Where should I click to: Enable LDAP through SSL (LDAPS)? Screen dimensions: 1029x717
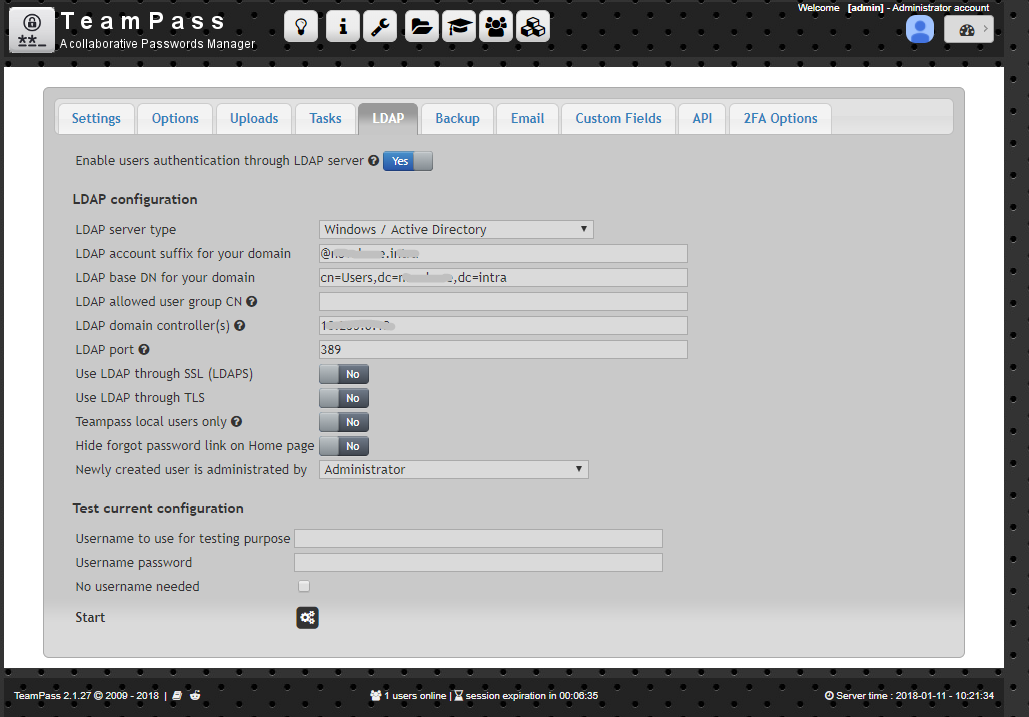point(343,373)
